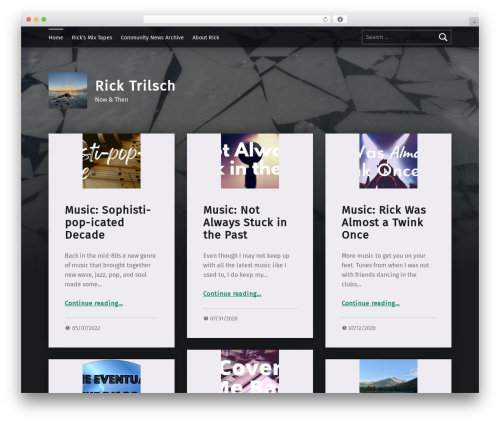Click the green maximize window dot

44,20
